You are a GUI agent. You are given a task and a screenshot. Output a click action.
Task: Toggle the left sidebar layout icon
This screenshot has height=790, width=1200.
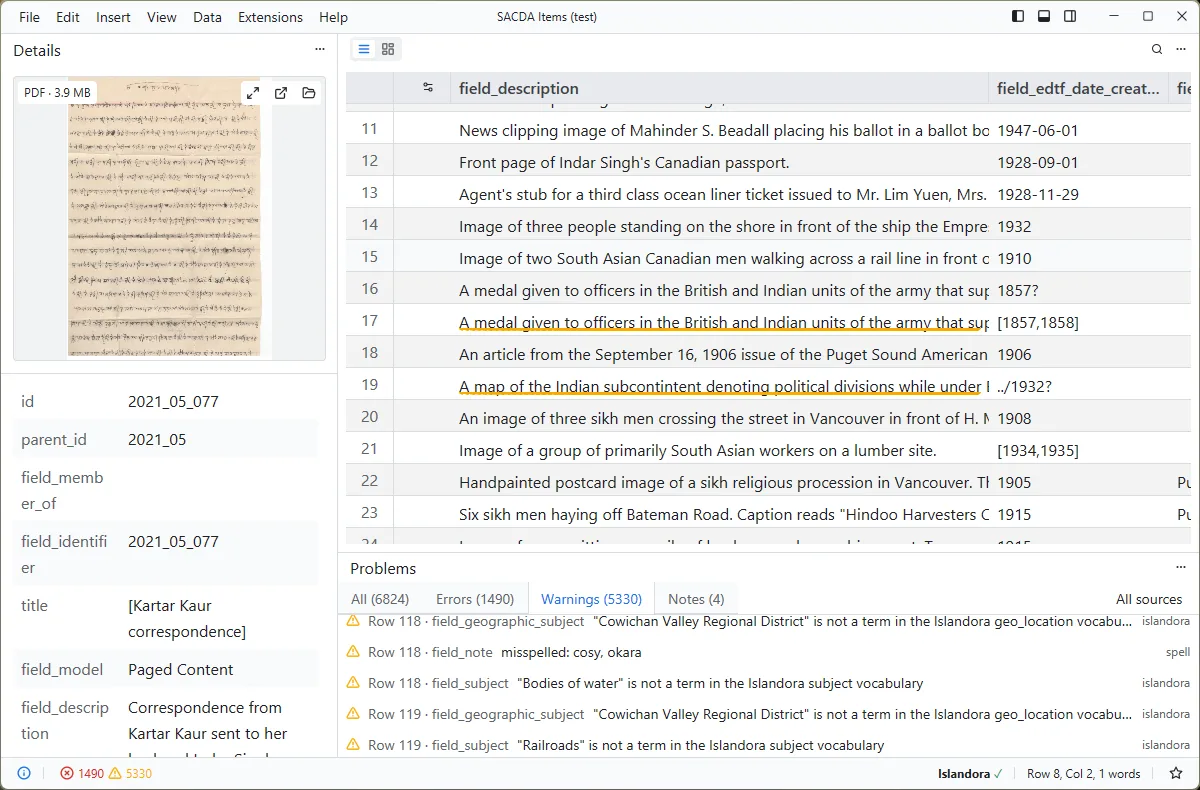1018,16
